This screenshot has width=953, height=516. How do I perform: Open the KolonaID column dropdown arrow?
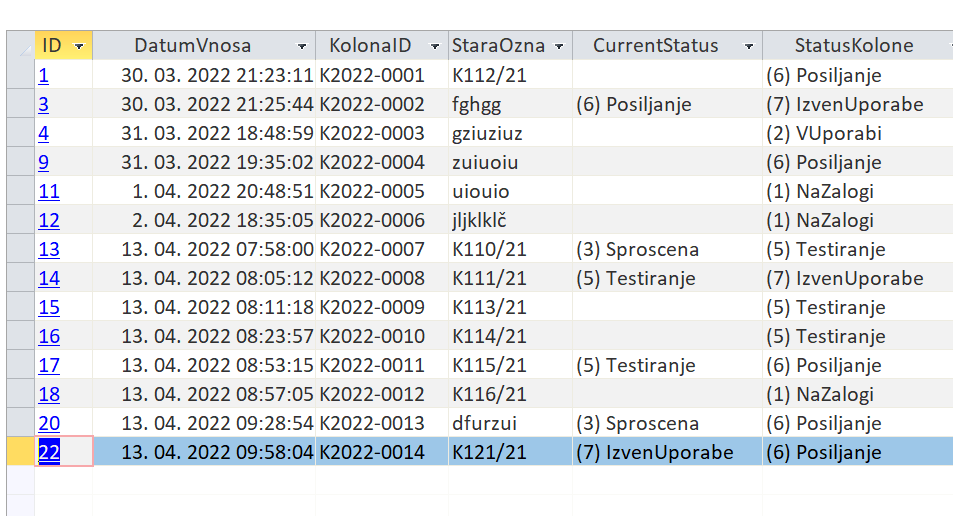[x=435, y=46]
